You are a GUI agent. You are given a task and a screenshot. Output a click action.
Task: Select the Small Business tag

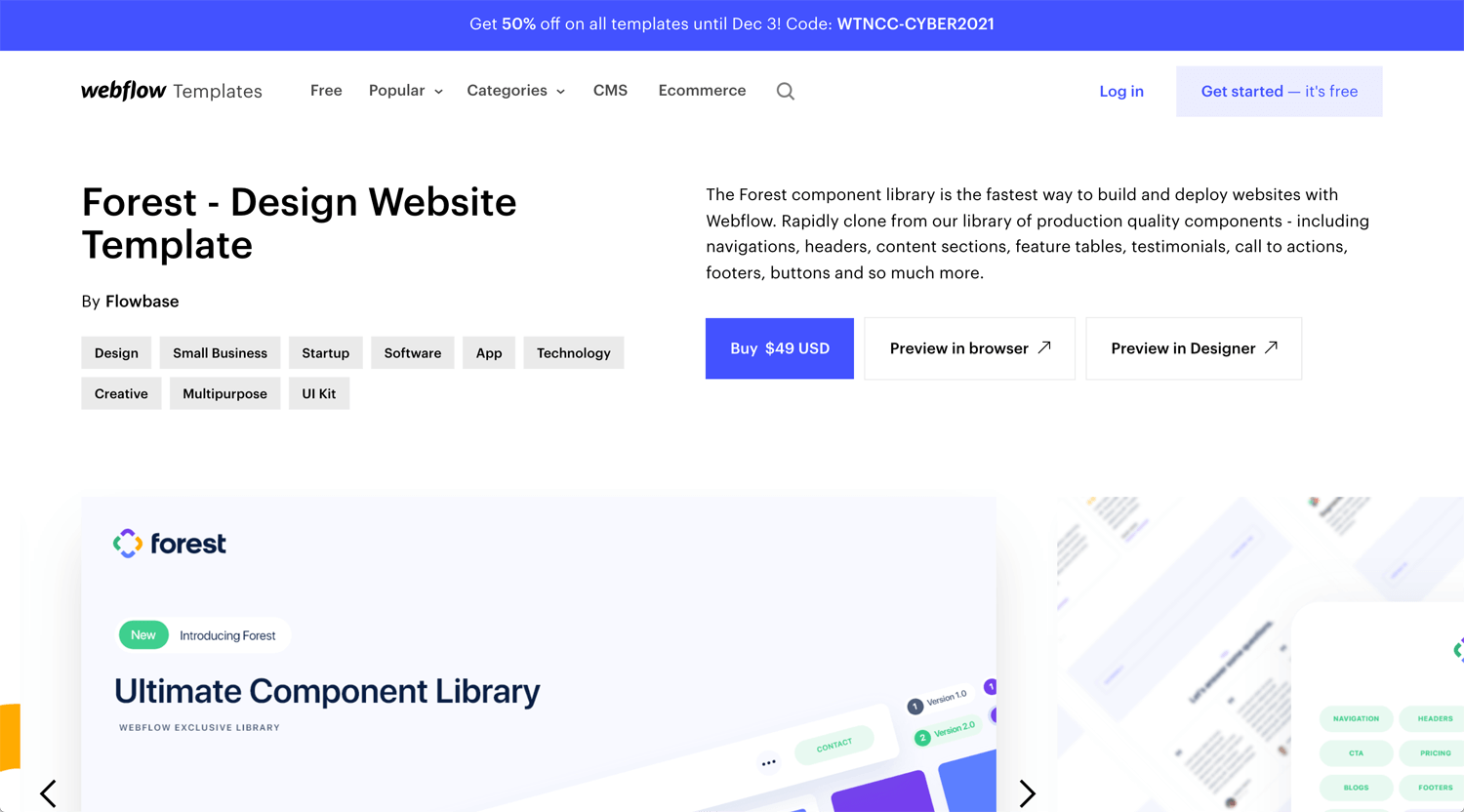[220, 353]
